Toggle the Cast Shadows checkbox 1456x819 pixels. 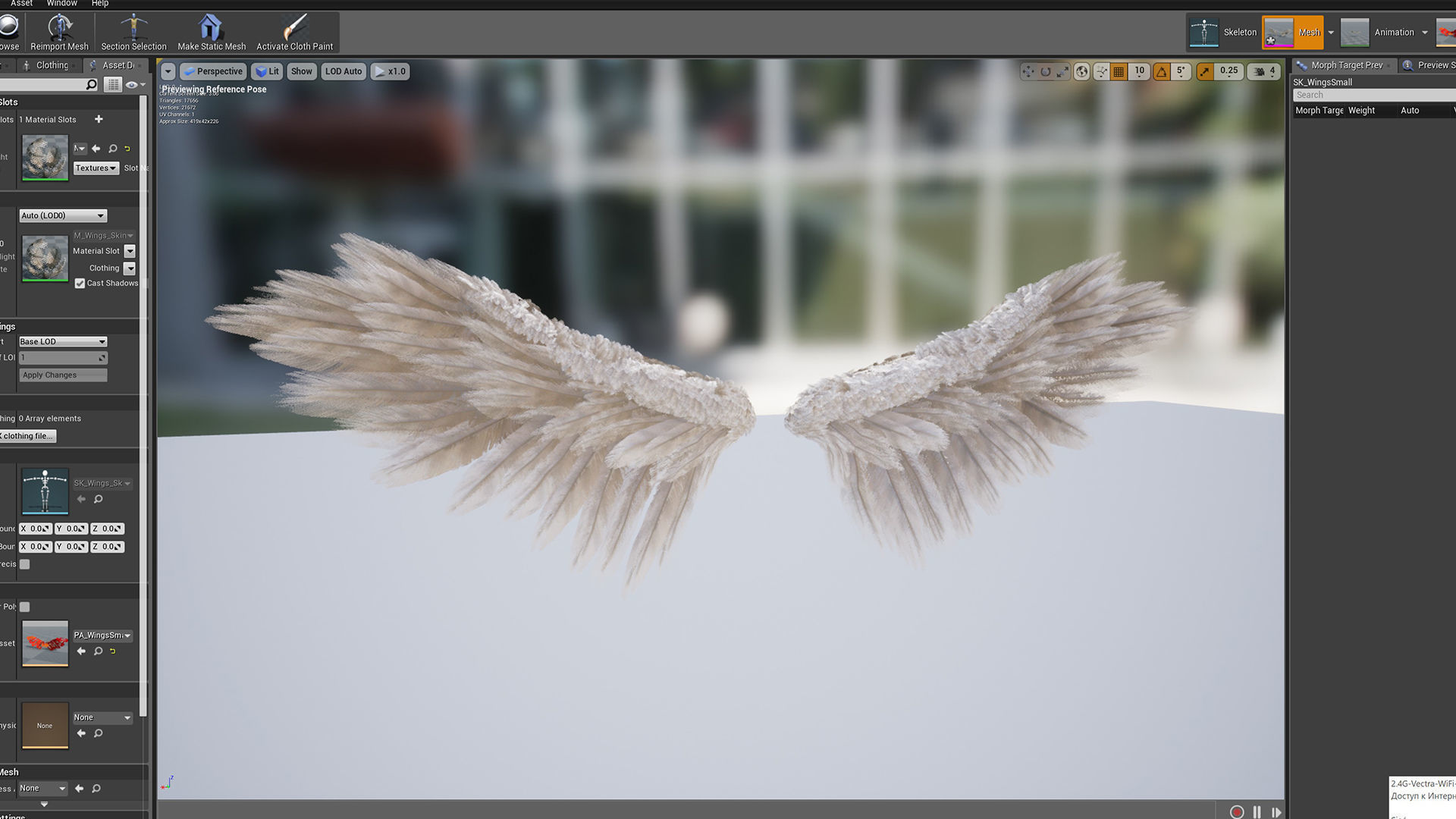[80, 284]
